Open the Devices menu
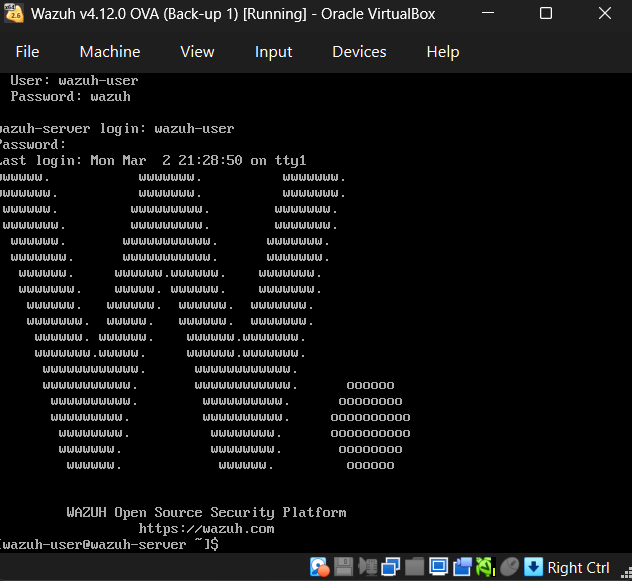 pos(359,52)
